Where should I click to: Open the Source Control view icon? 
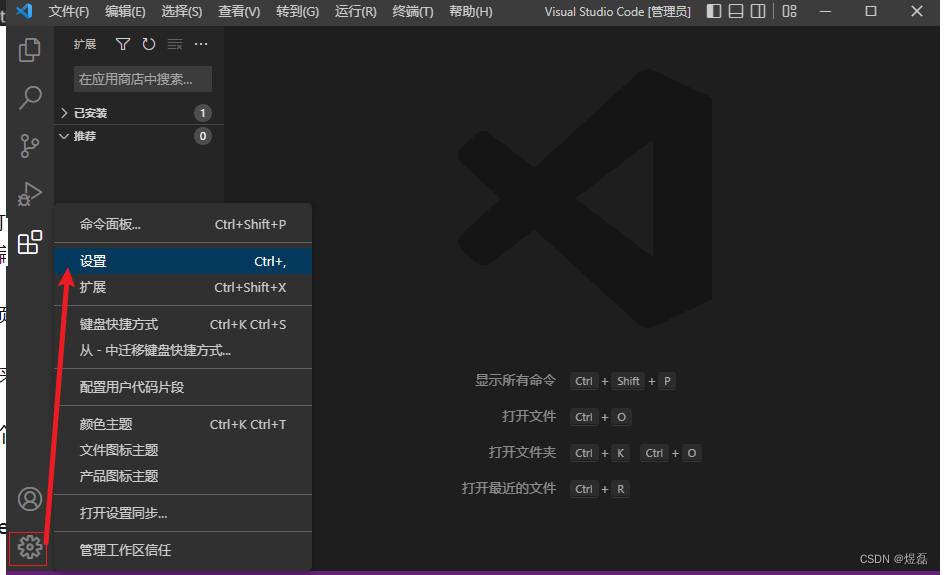click(30, 146)
